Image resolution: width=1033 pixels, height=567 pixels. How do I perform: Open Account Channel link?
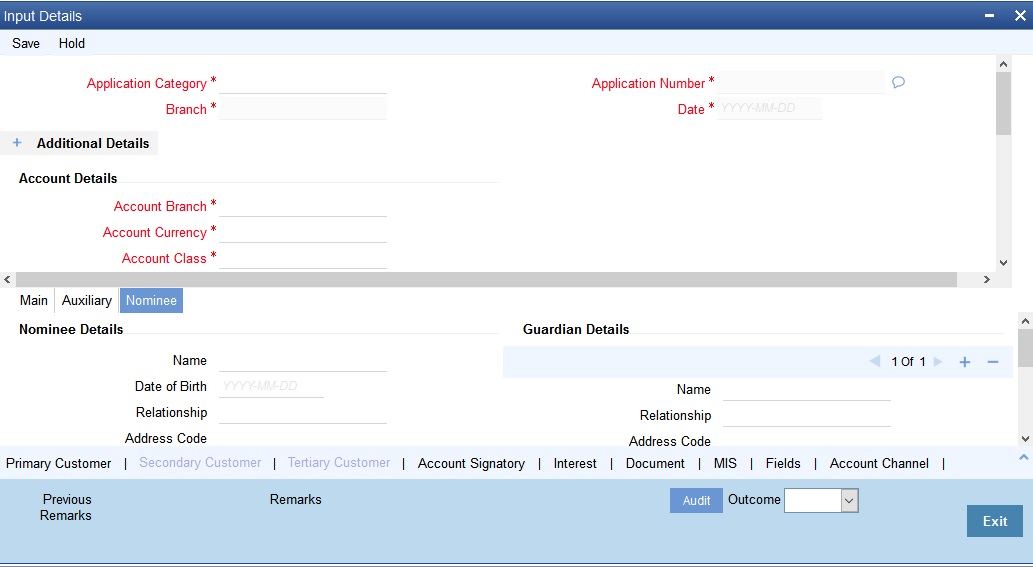[879, 464]
